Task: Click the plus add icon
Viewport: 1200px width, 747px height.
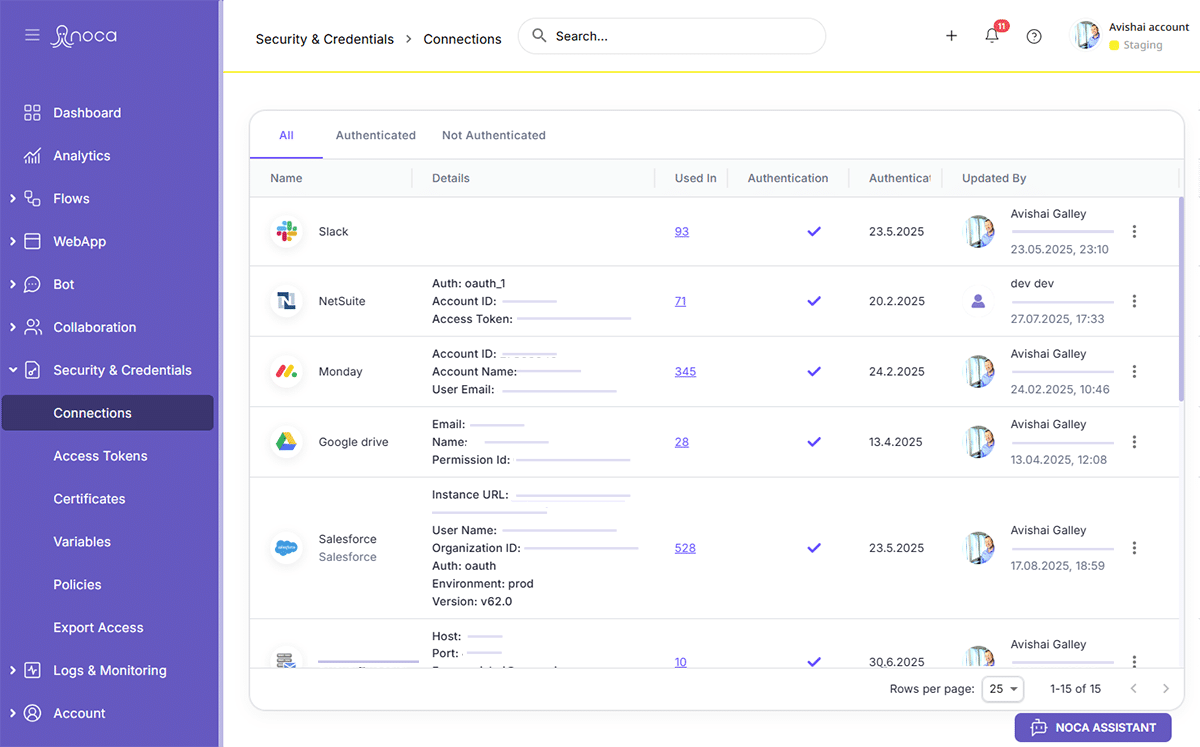Action: 951,36
